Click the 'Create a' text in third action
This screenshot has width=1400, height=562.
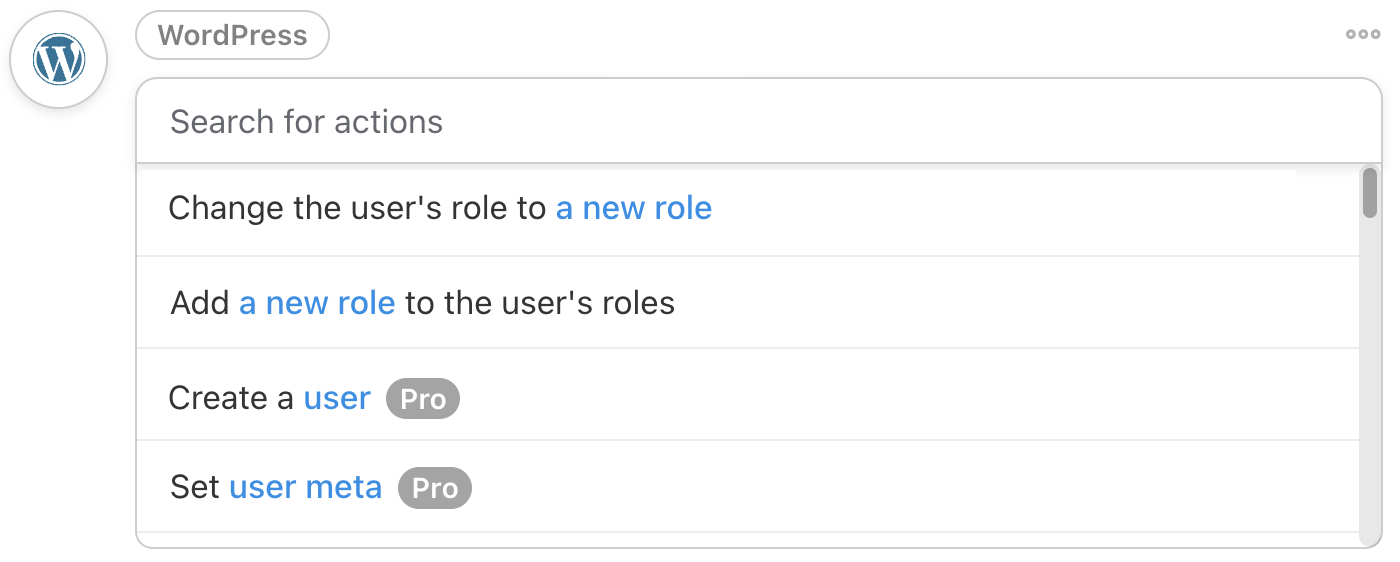(231, 399)
